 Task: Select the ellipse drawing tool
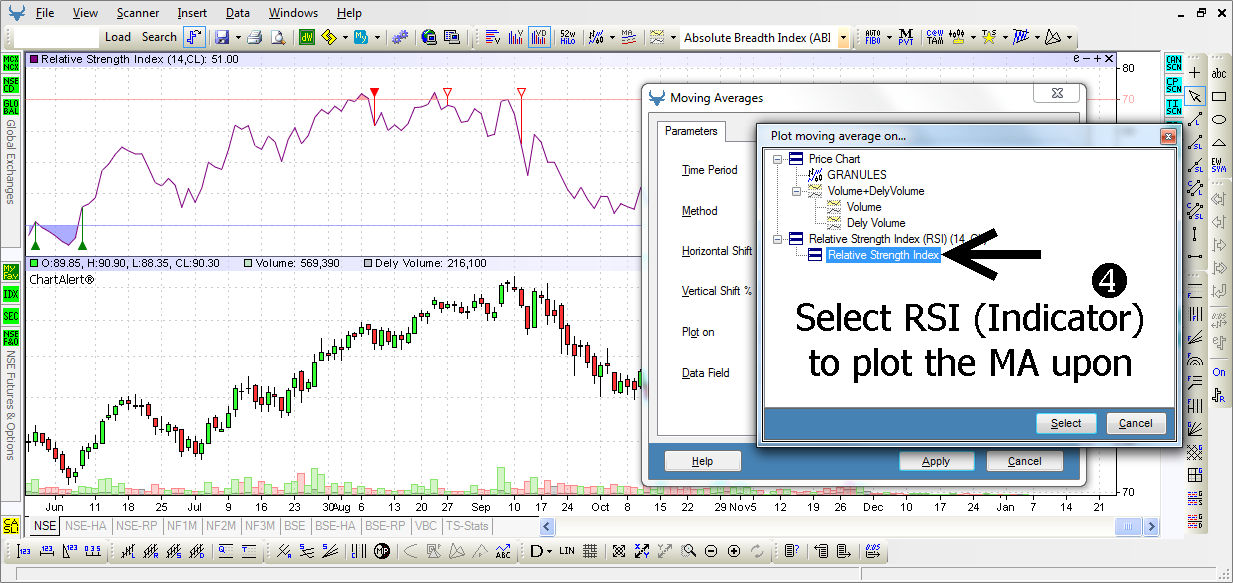(1219, 119)
